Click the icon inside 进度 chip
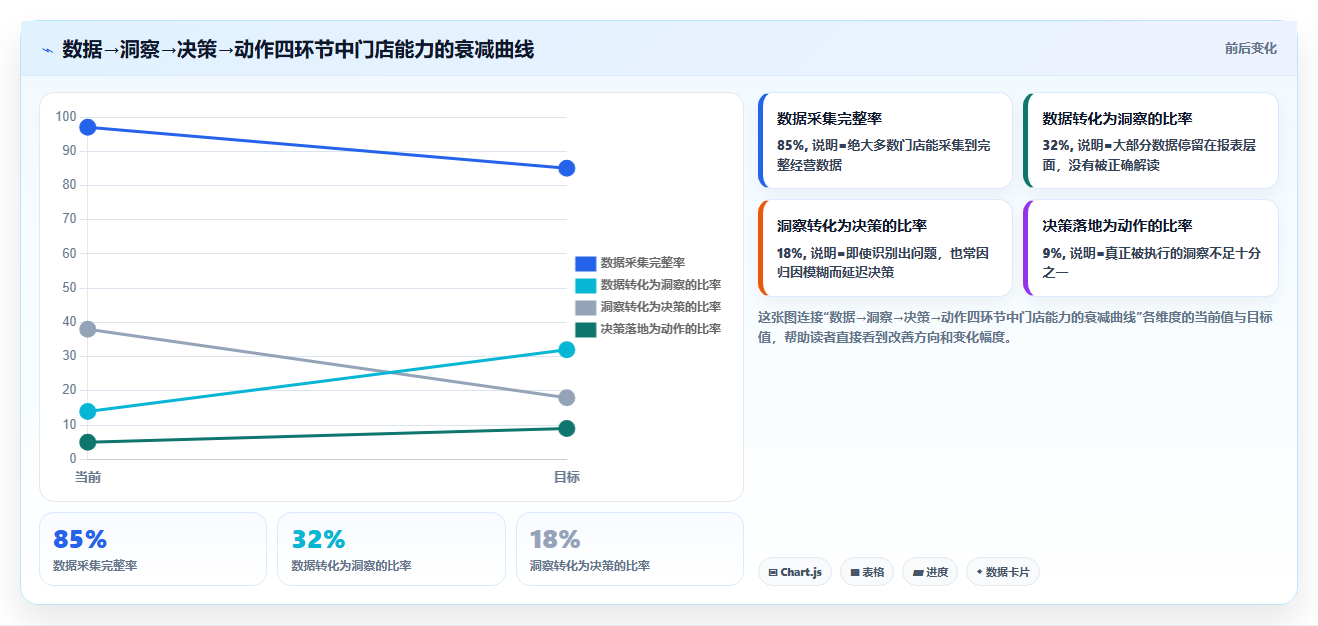The height and width of the screenshot is (626, 1318). click(x=917, y=573)
